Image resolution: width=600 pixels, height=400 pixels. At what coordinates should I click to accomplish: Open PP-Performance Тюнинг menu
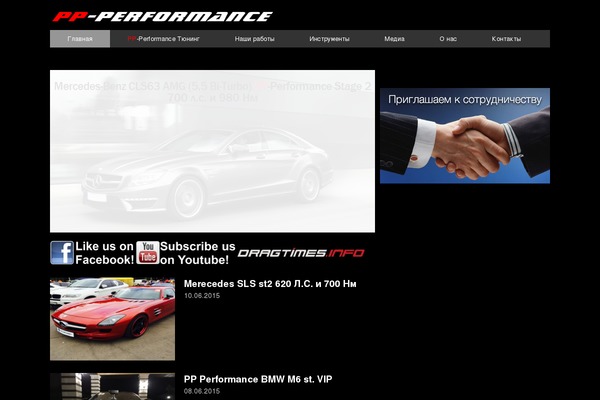point(163,39)
